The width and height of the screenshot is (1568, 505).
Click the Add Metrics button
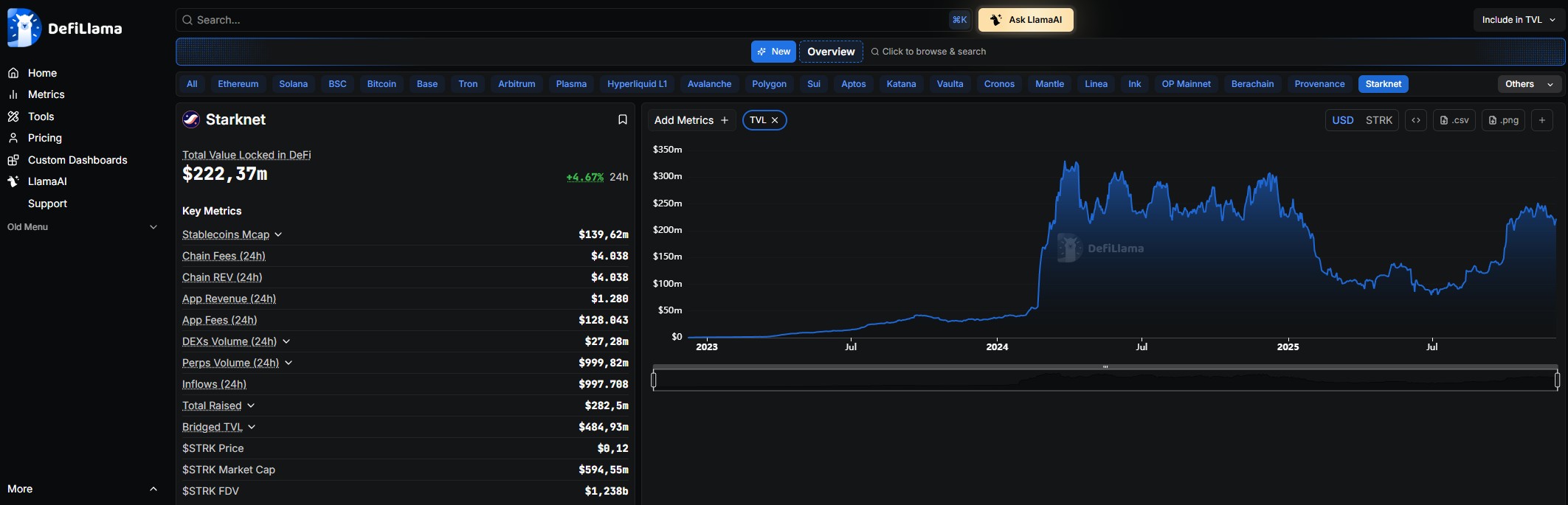pyautogui.click(x=691, y=120)
